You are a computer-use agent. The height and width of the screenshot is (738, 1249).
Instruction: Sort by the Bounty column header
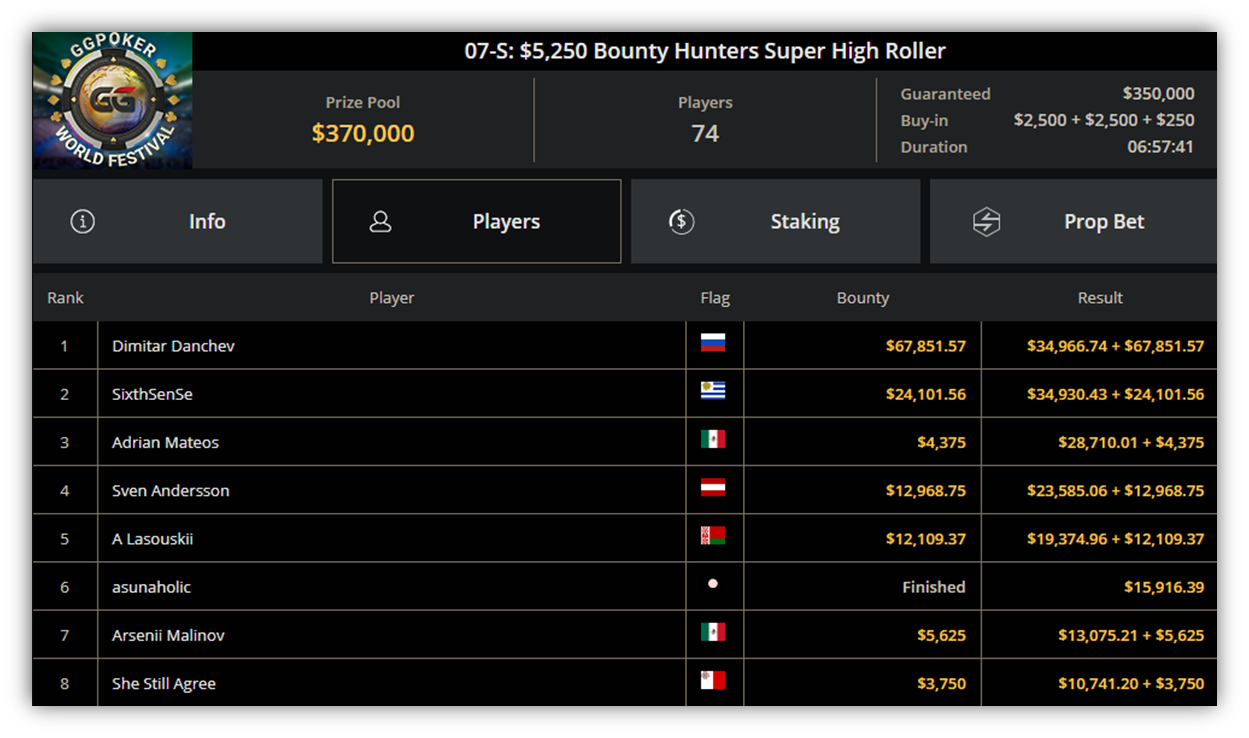point(863,298)
